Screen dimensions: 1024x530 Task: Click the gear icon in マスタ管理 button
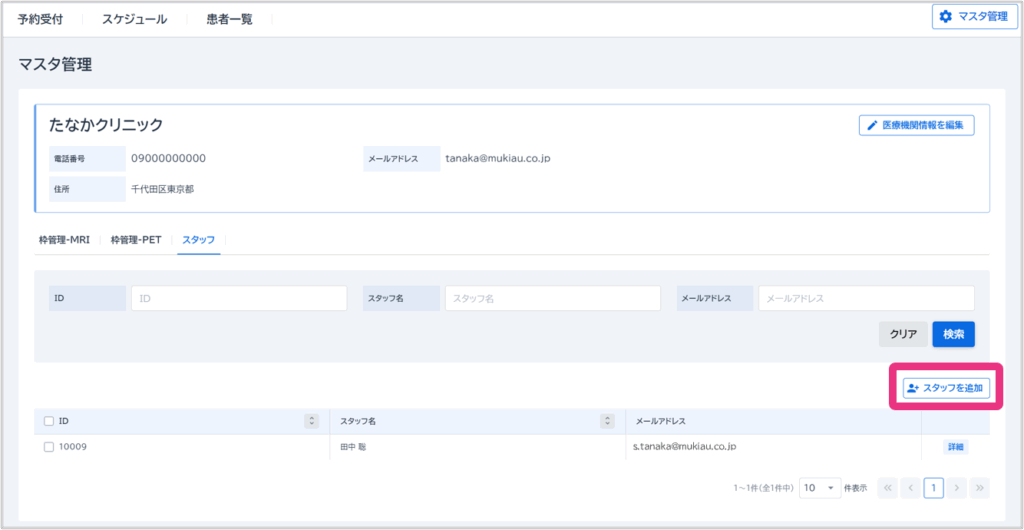(x=945, y=16)
